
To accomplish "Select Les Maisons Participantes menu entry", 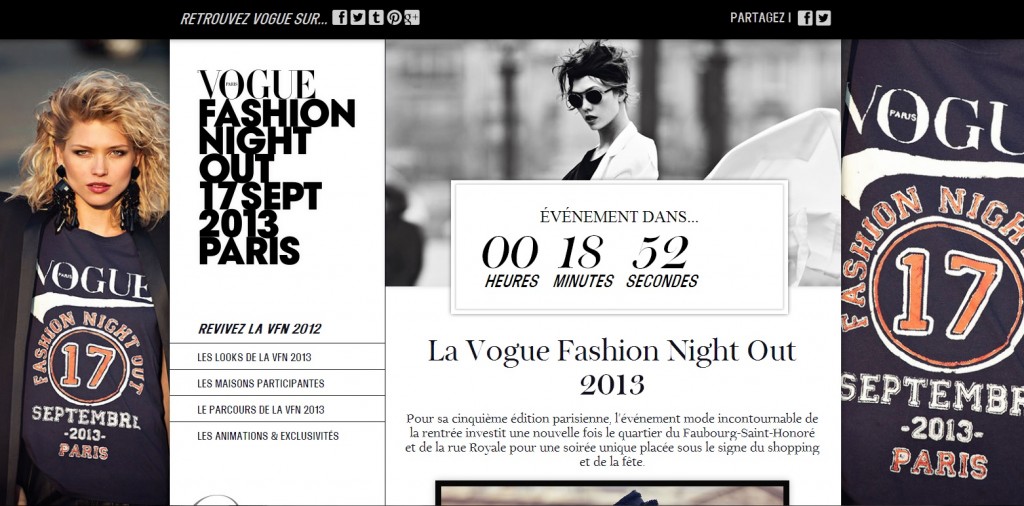I will pyautogui.click(x=277, y=383).
